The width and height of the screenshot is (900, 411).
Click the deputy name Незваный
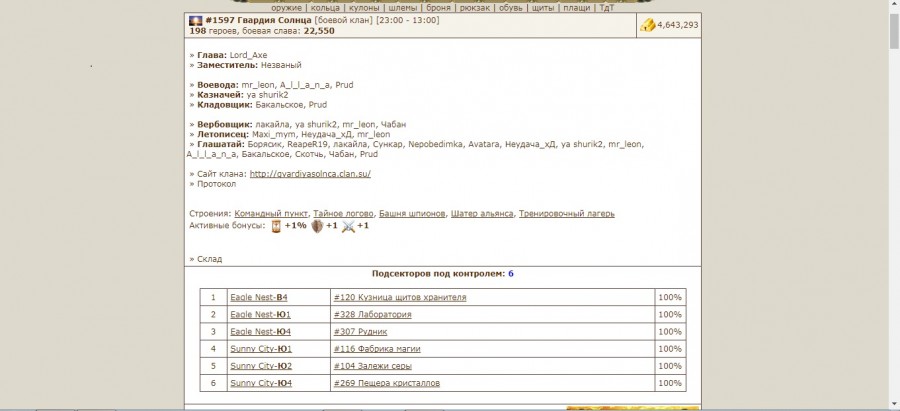tap(281, 65)
